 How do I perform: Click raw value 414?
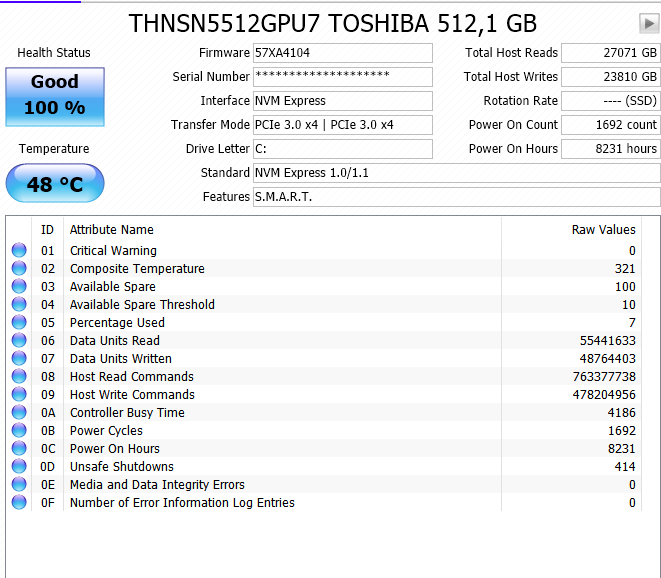(625, 467)
